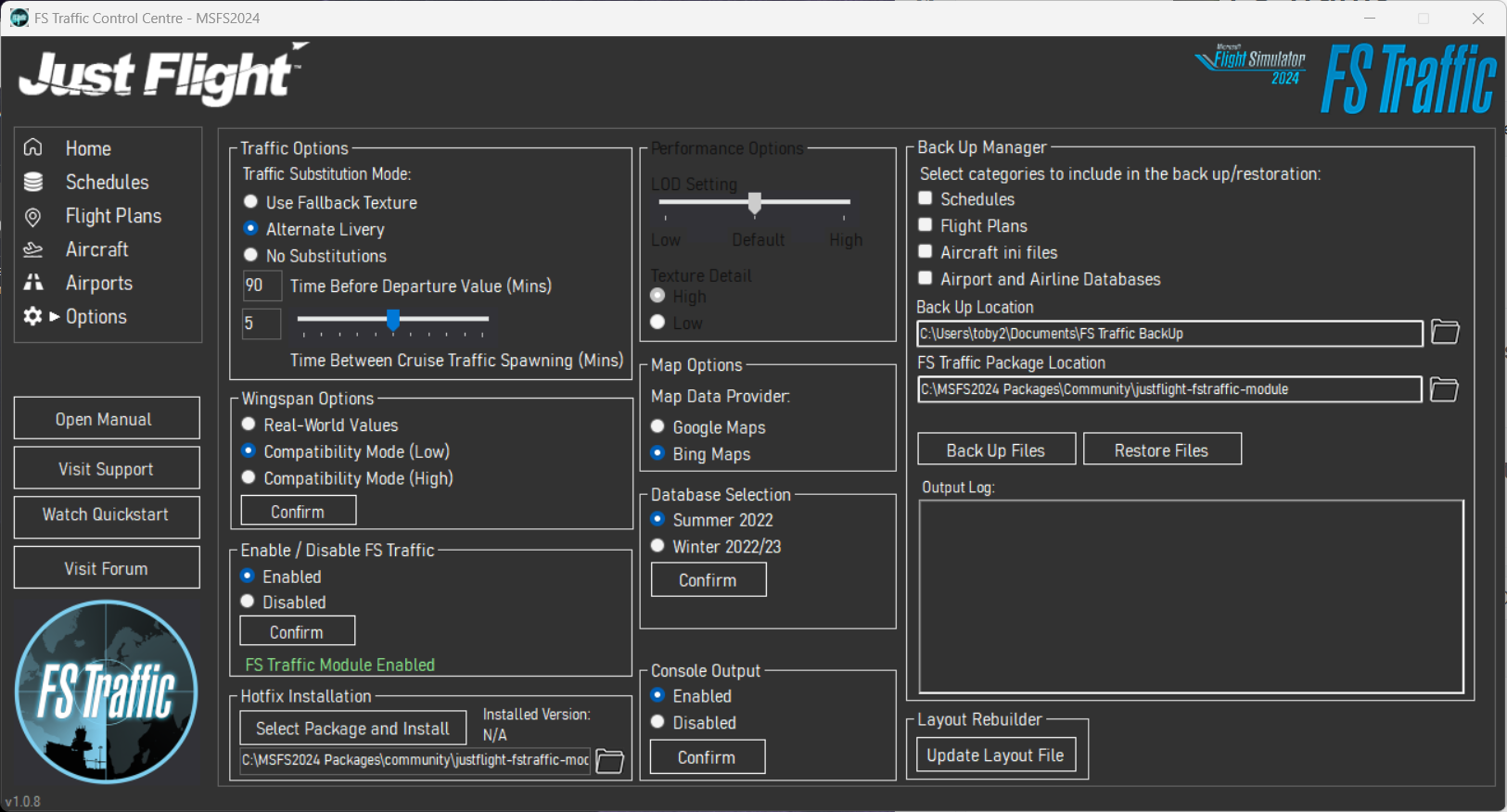Click the Open Manual button
The width and height of the screenshot is (1507, 812).
click(x=107, y=419)
